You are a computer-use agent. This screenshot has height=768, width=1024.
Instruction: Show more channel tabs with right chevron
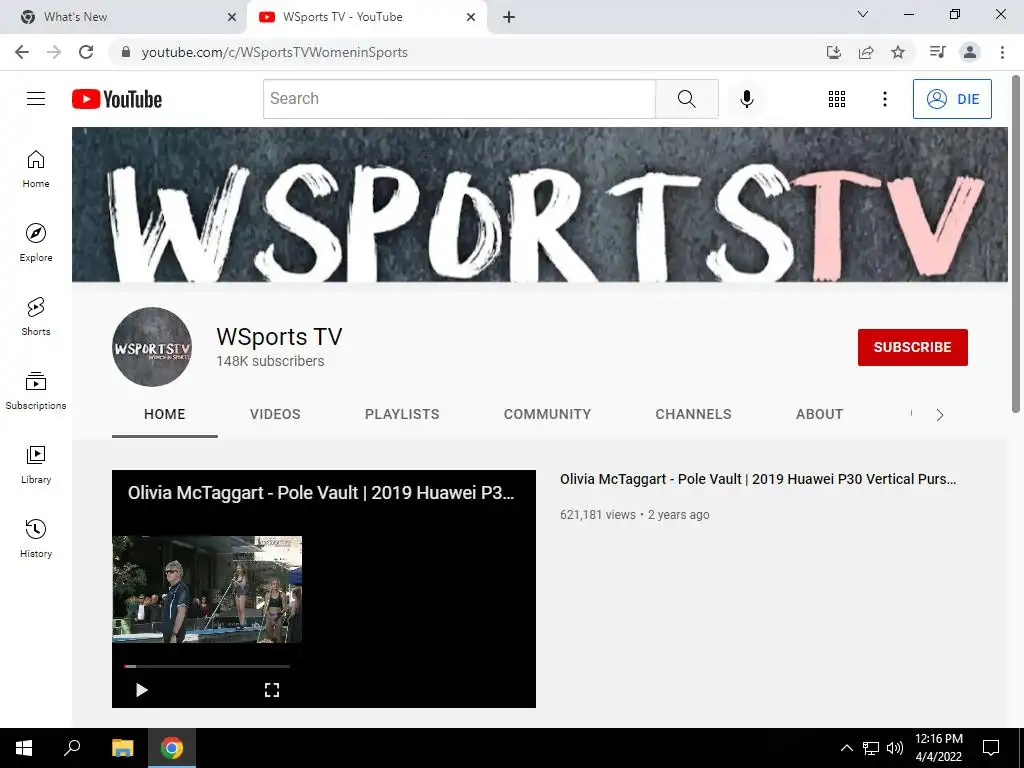(x=939, y=415)
